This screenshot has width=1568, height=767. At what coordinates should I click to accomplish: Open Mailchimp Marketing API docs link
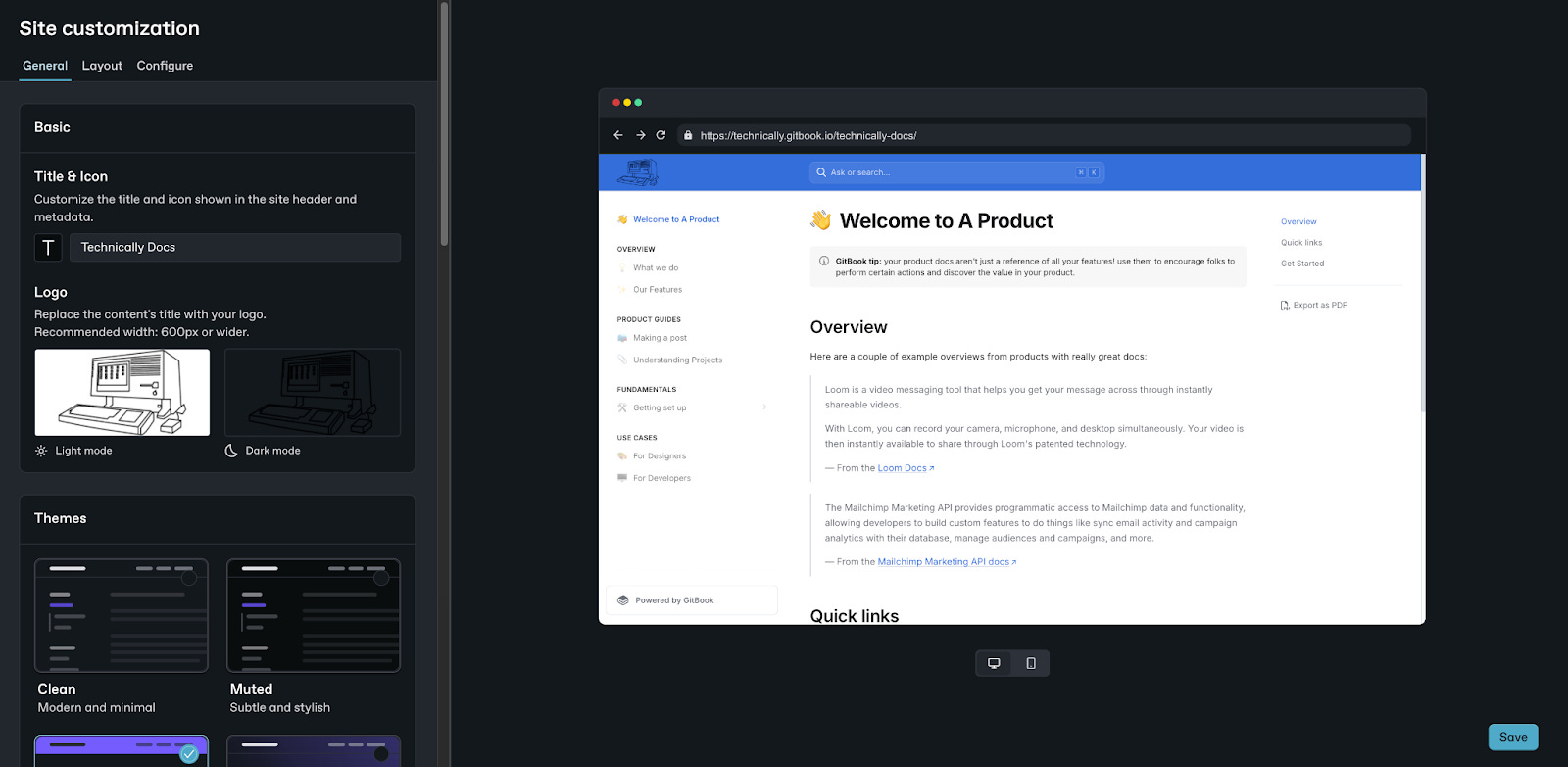947,562
